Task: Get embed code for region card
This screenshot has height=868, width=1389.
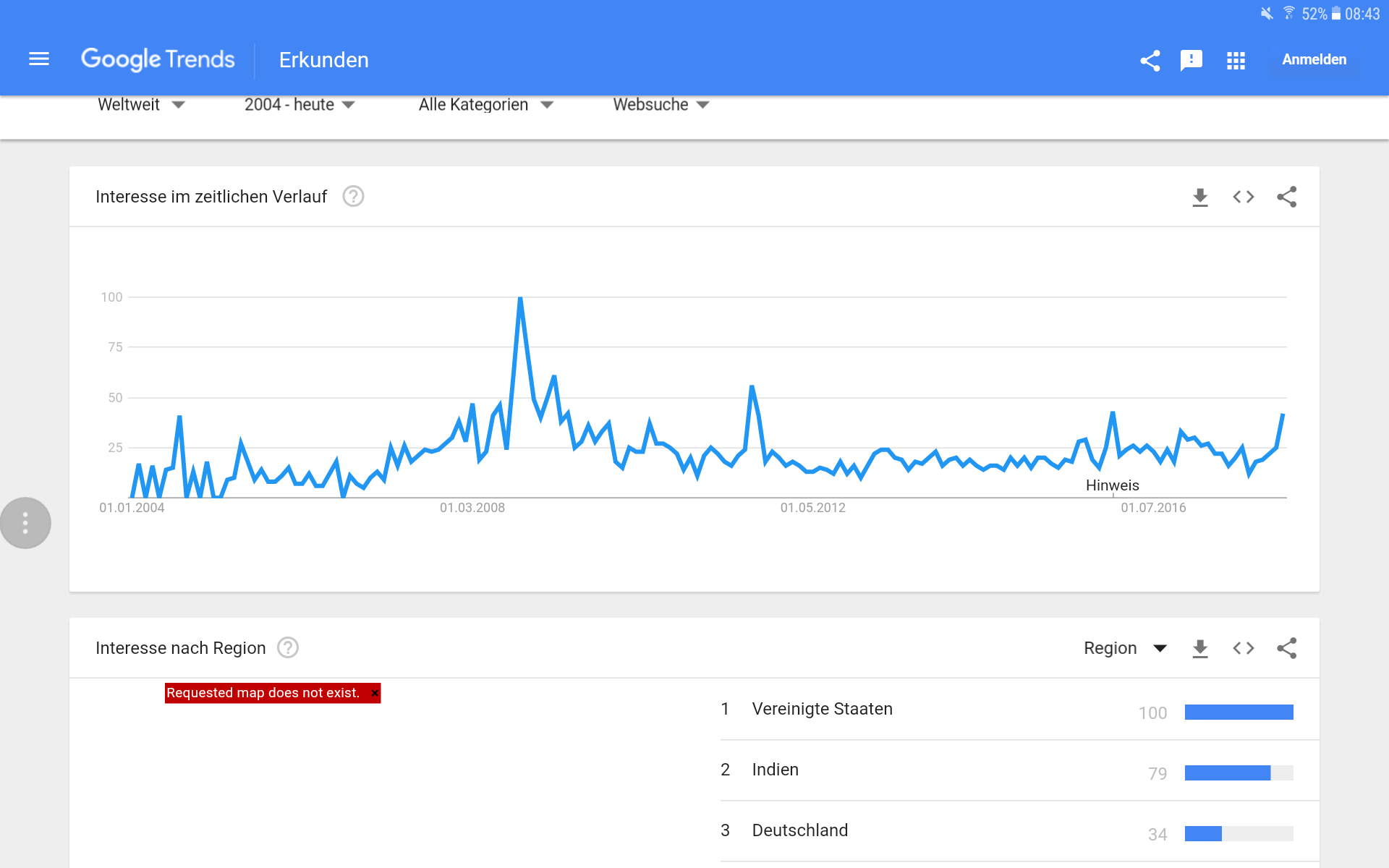Action: click(x=1243, y=648)
